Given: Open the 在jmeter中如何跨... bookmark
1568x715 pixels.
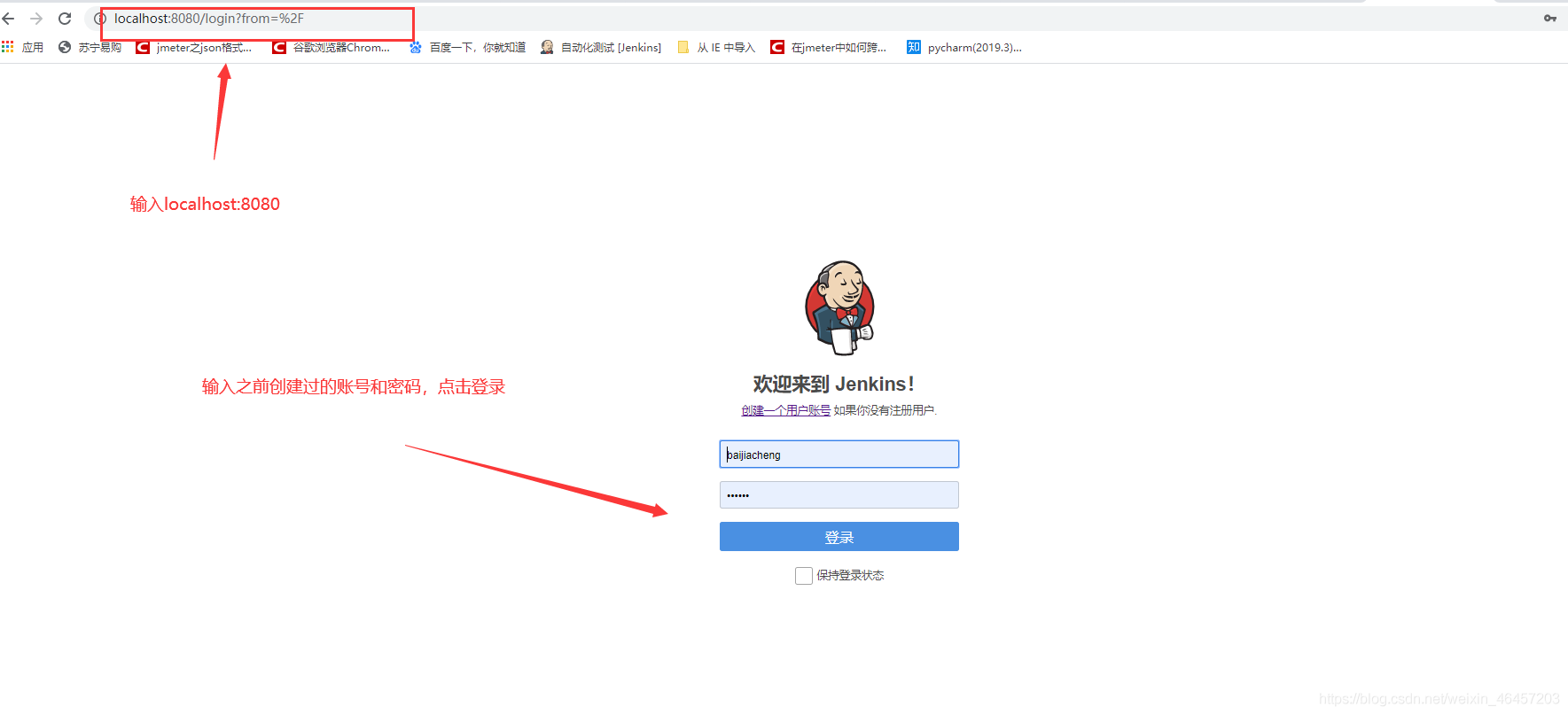Looking at the screenshot, I should 829,47.
